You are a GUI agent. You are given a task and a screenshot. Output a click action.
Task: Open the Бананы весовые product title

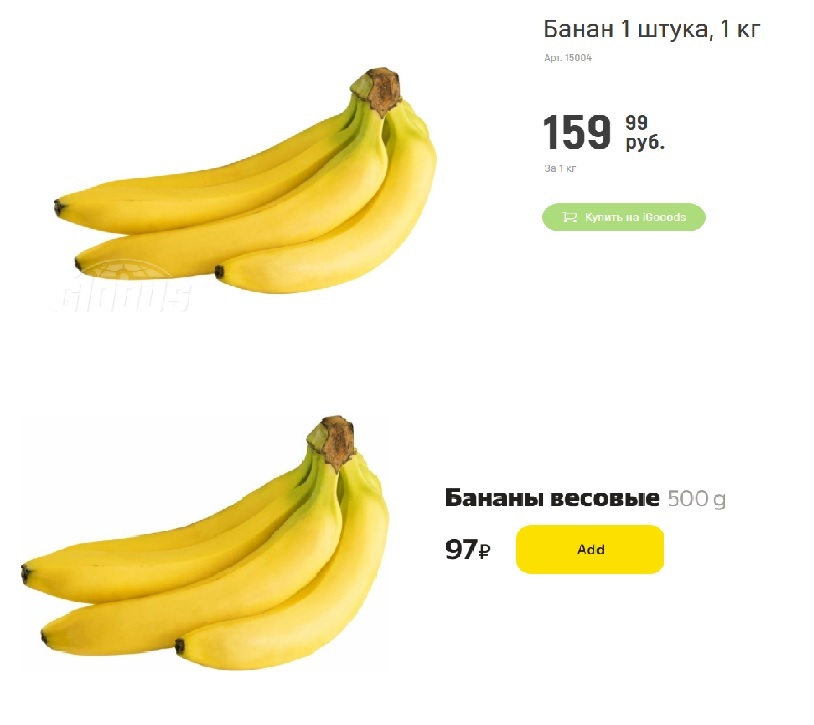[552, 498]
